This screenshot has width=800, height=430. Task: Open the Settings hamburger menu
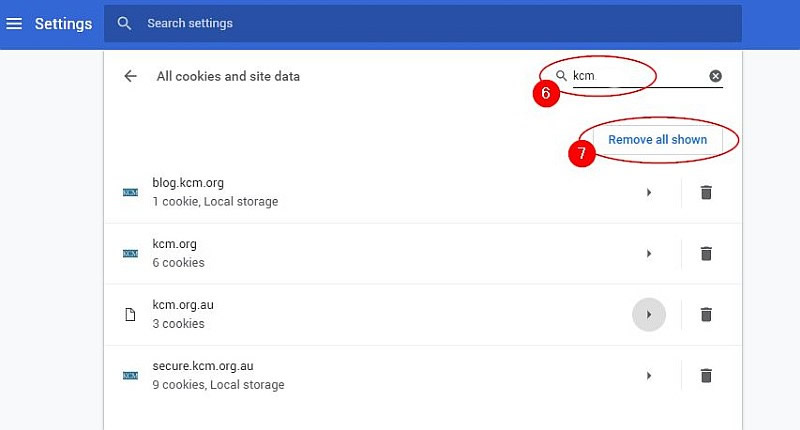(x=14, y=23)
